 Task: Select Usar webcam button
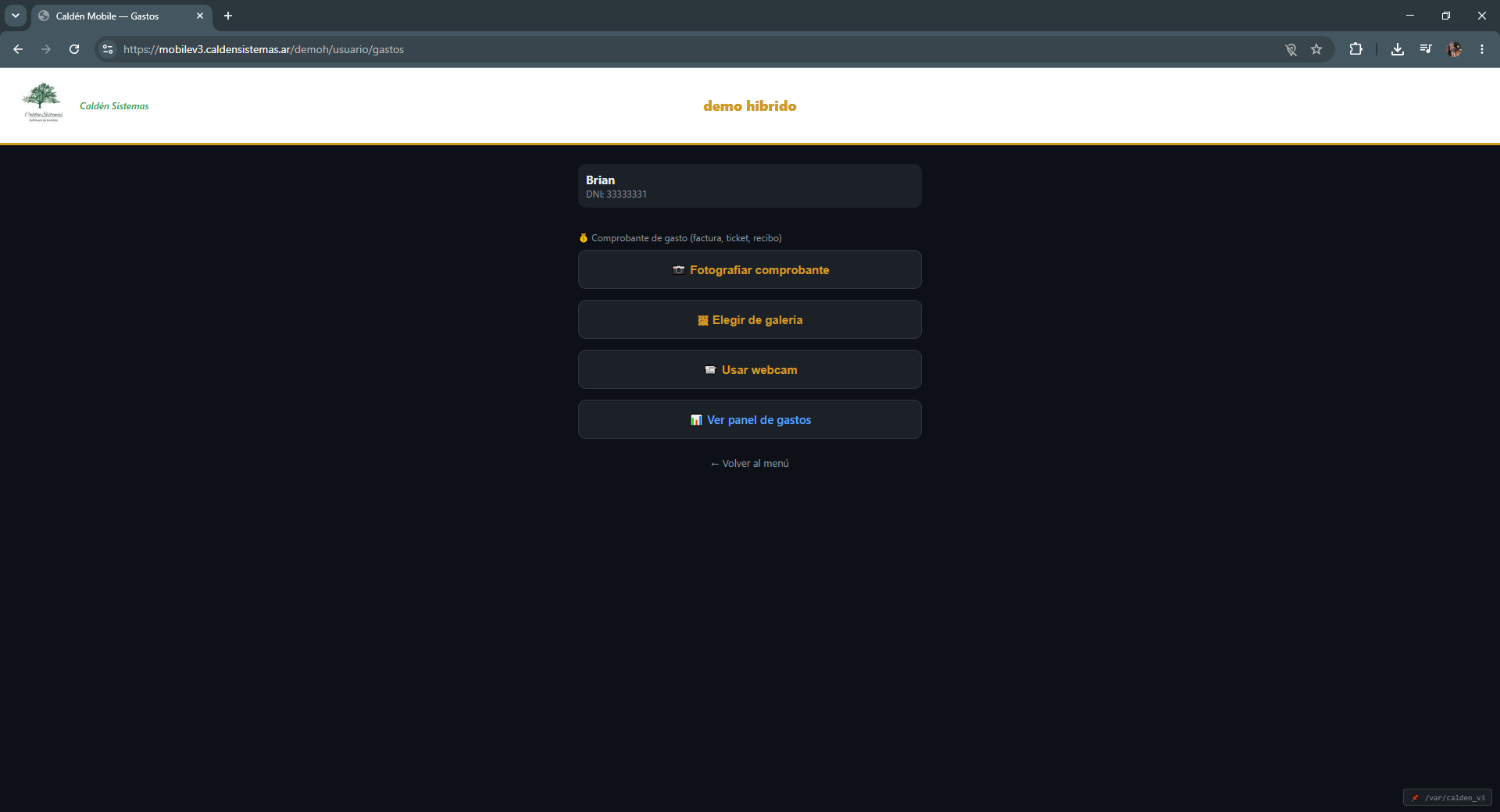coord(750,369)
